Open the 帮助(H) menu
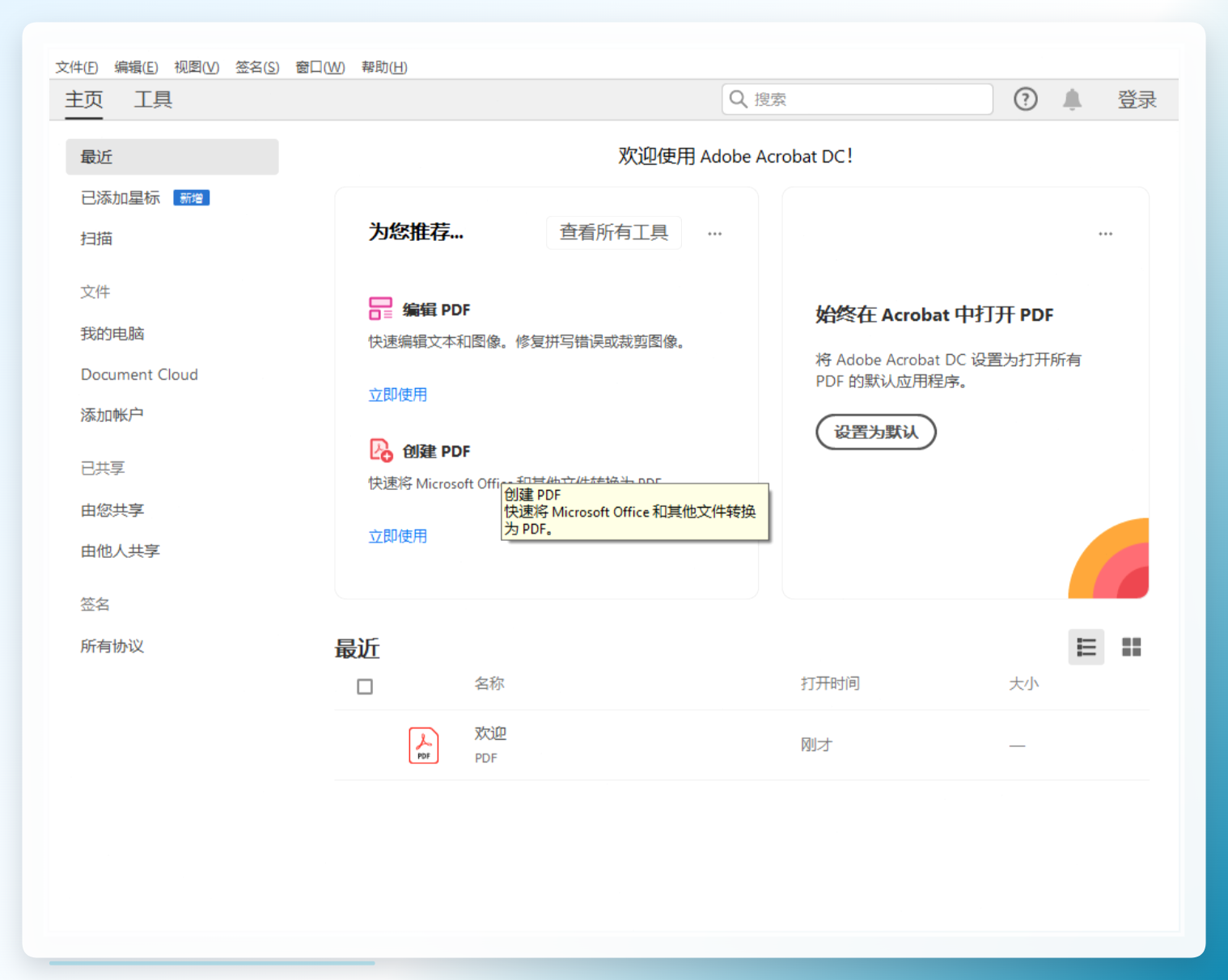Image resolution: width=1228 pixels, height=980 pixels. 384,67
